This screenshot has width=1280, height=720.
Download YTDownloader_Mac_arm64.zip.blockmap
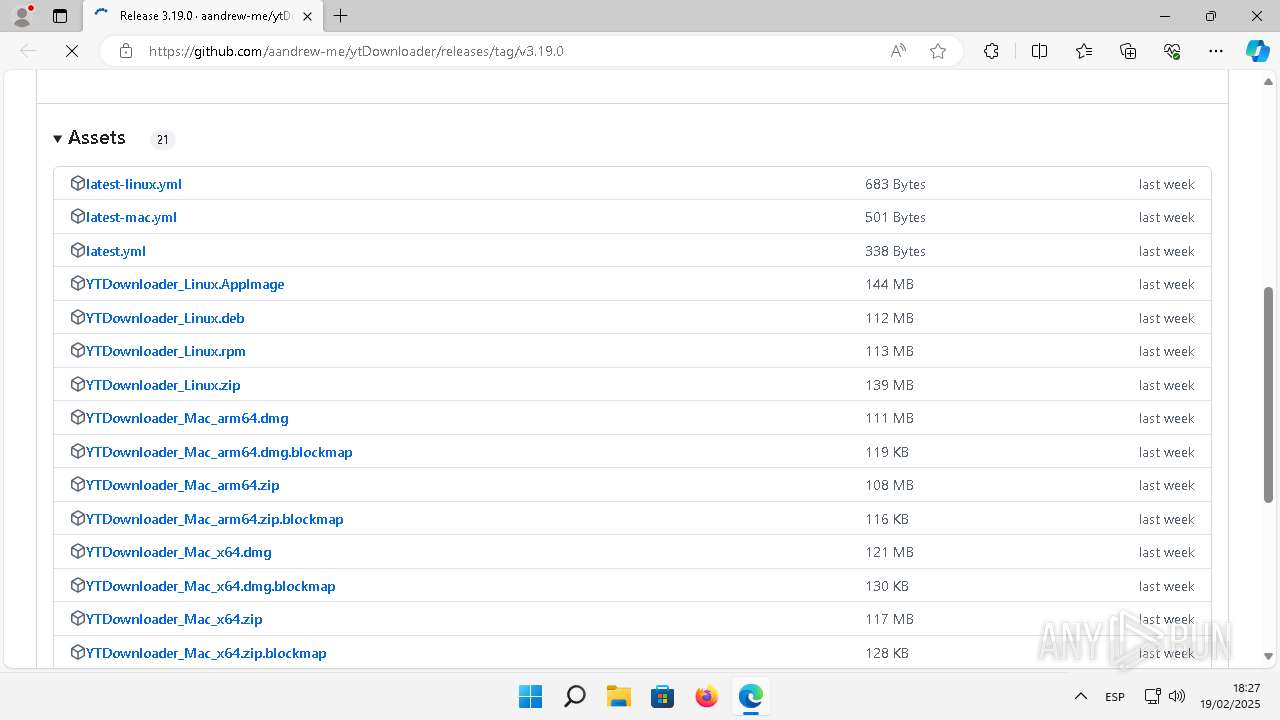[x=215, y=519]
